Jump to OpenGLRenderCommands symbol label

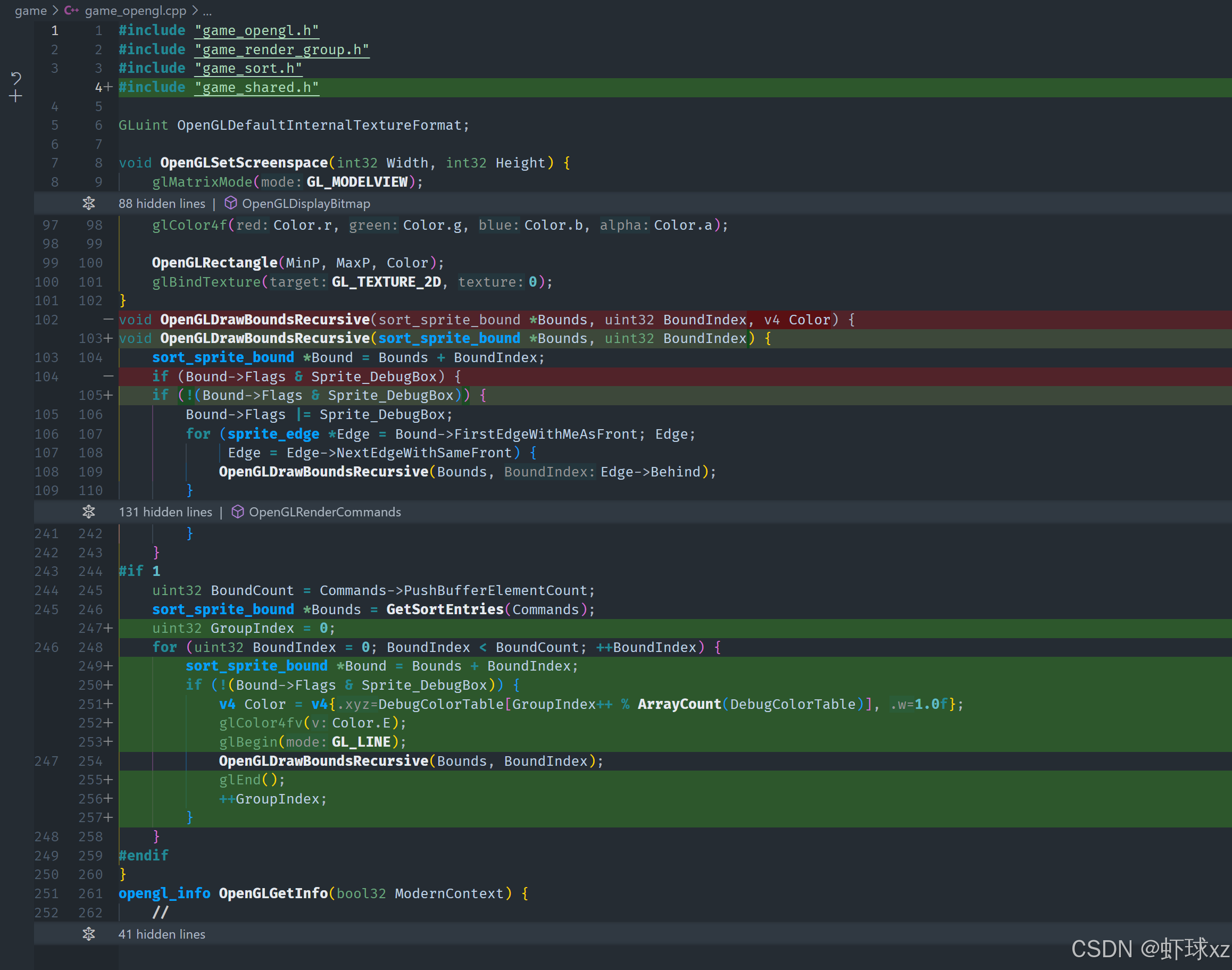325,512
